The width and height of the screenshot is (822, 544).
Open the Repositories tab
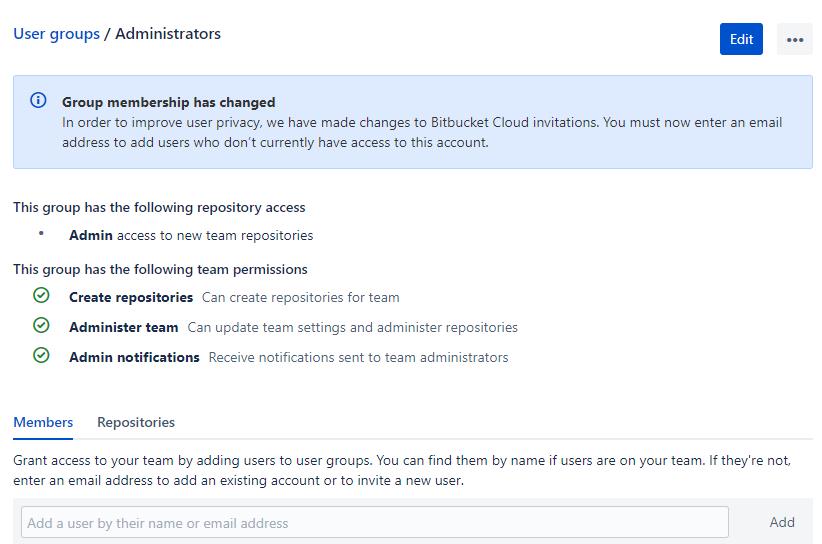tap(136, 422)
